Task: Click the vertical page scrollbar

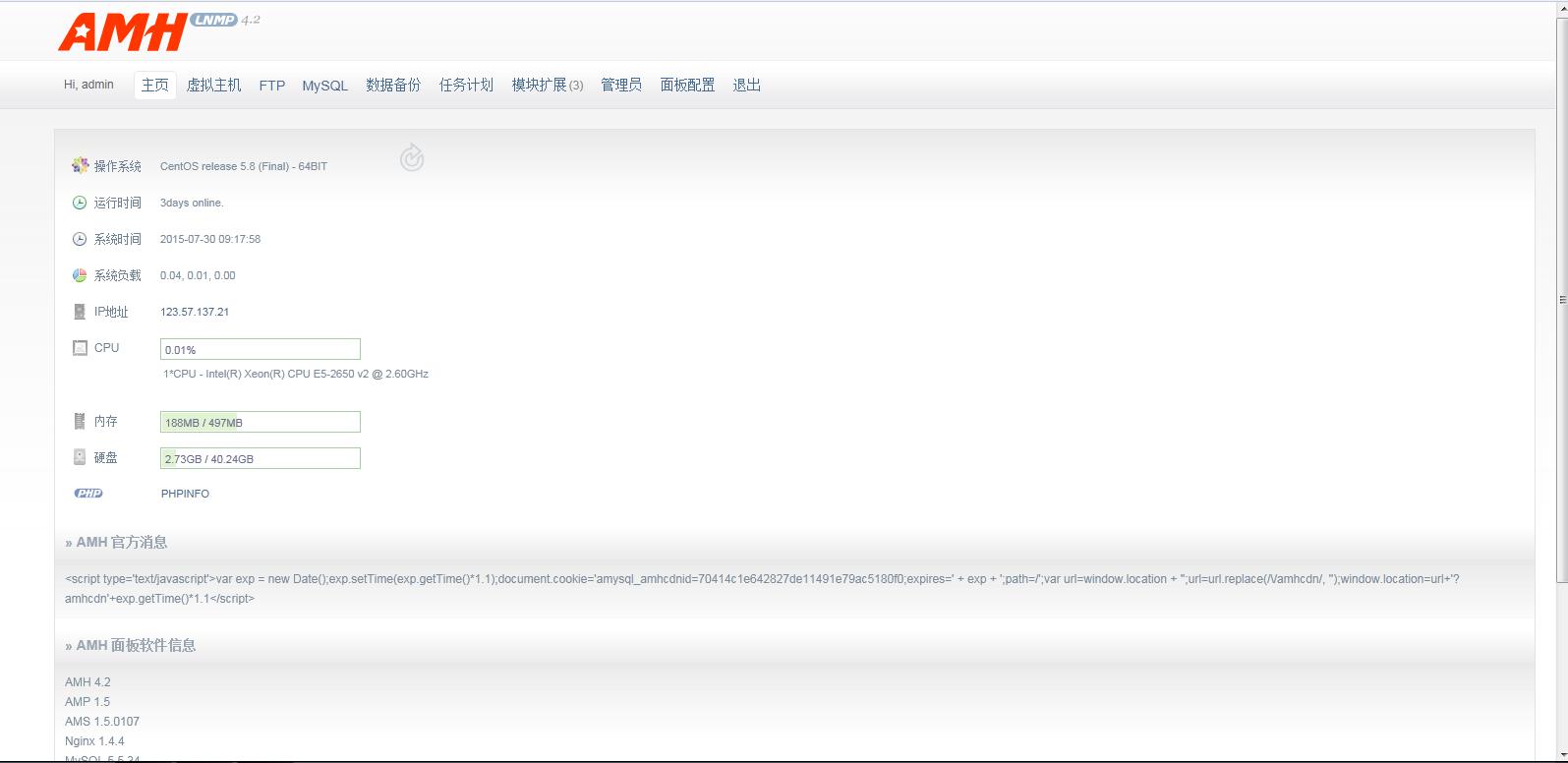Action: pyautogui.click(x=1560, y=300)
